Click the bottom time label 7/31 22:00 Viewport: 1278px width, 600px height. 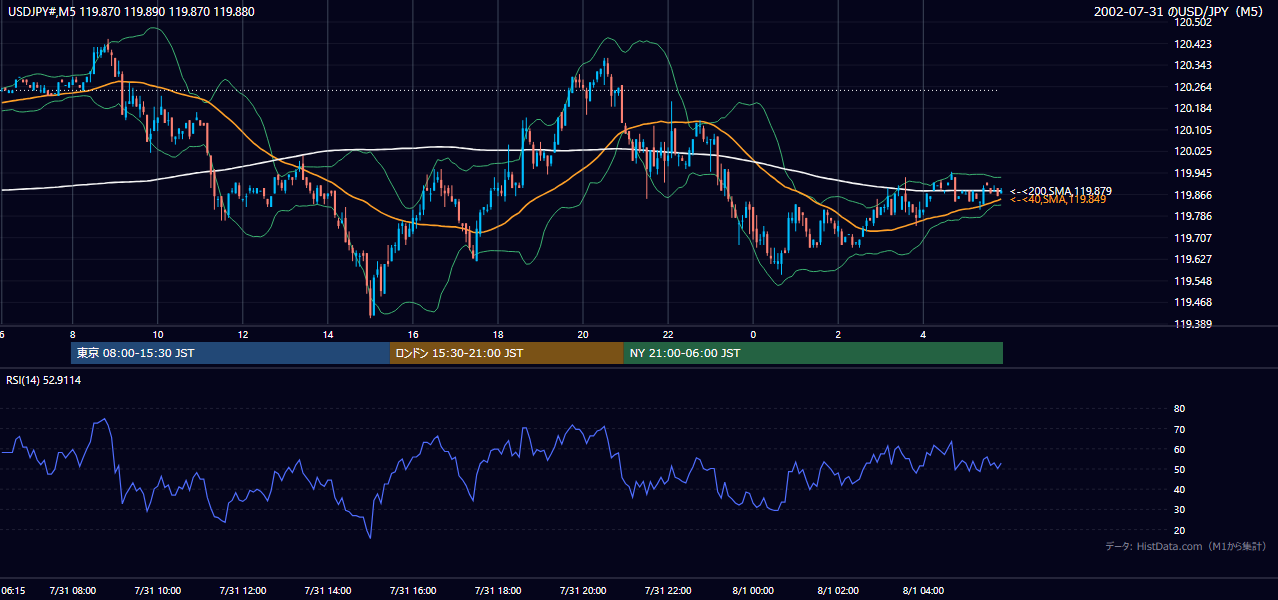click(x=668, y=591)
